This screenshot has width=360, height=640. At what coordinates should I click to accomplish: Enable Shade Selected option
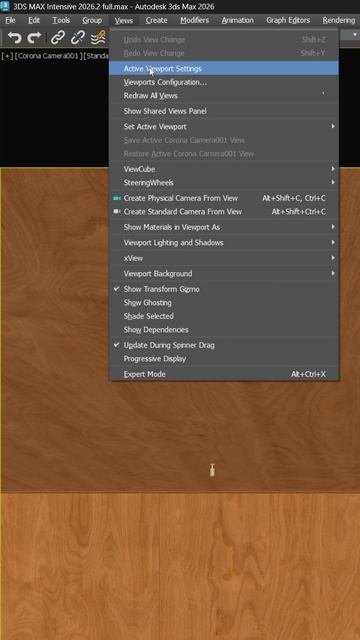tap(224, 316)
